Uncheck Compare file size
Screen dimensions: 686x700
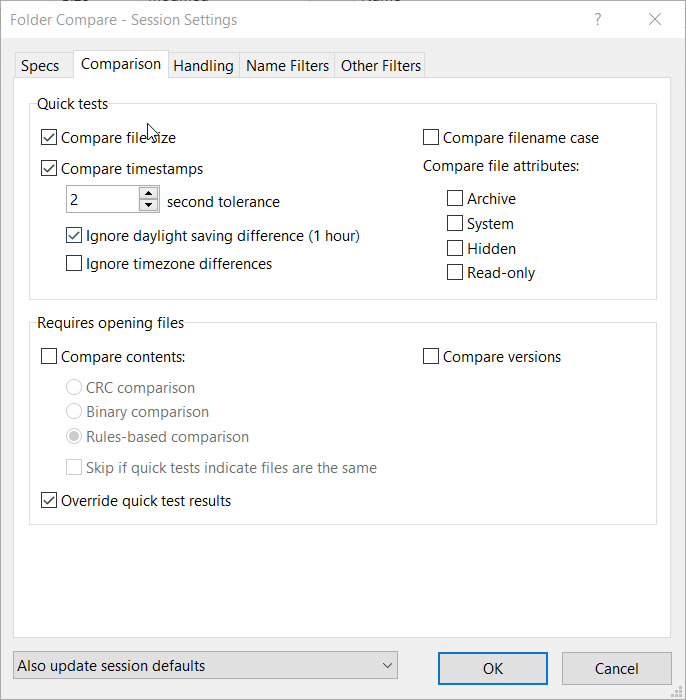(x=49, y=138)
